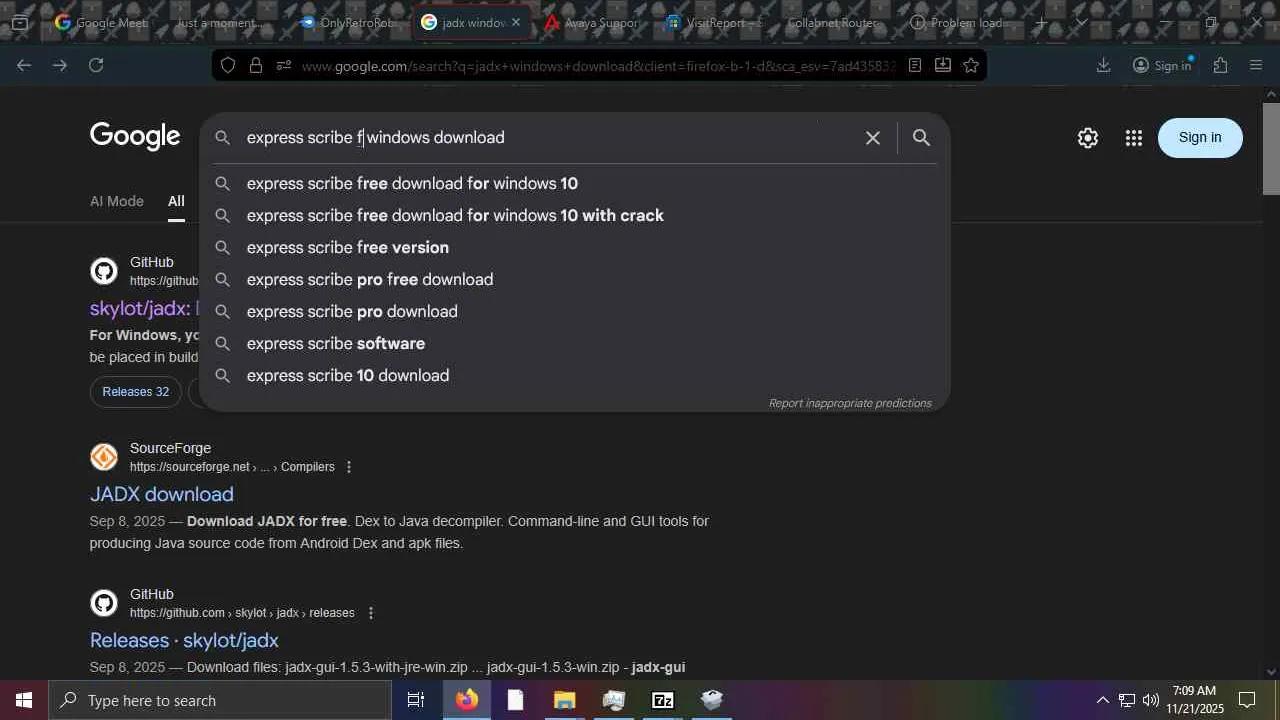Viewport: 1280px width, 720px height.
Task: Open the Google apps grid
Action: (1133, 138)
